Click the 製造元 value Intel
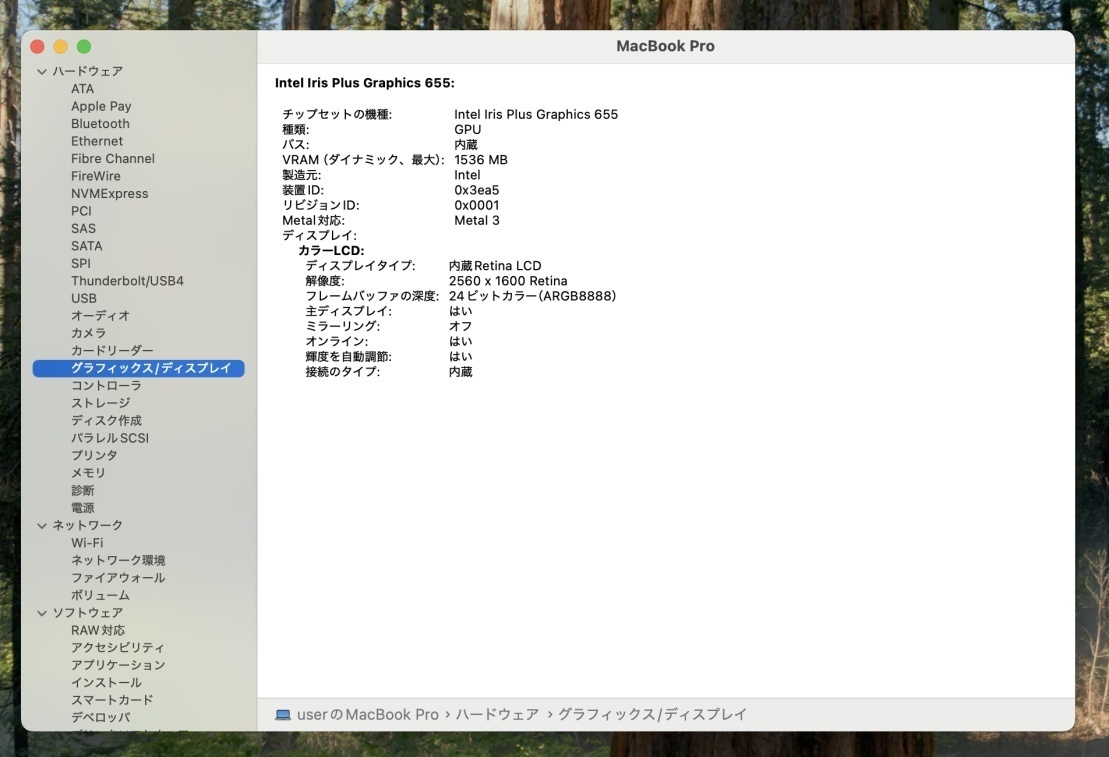This screenshot has width=1109, height=757. pyautogui.click(x=468, y=175)
